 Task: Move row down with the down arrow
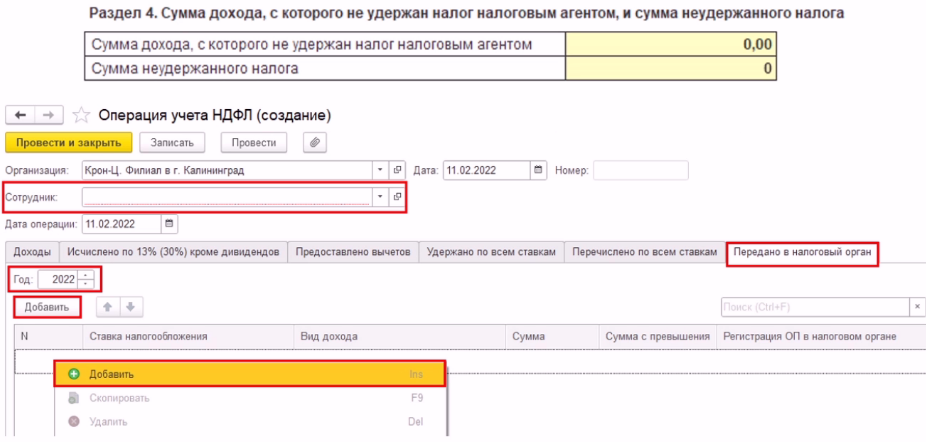(x=128, y=306)
